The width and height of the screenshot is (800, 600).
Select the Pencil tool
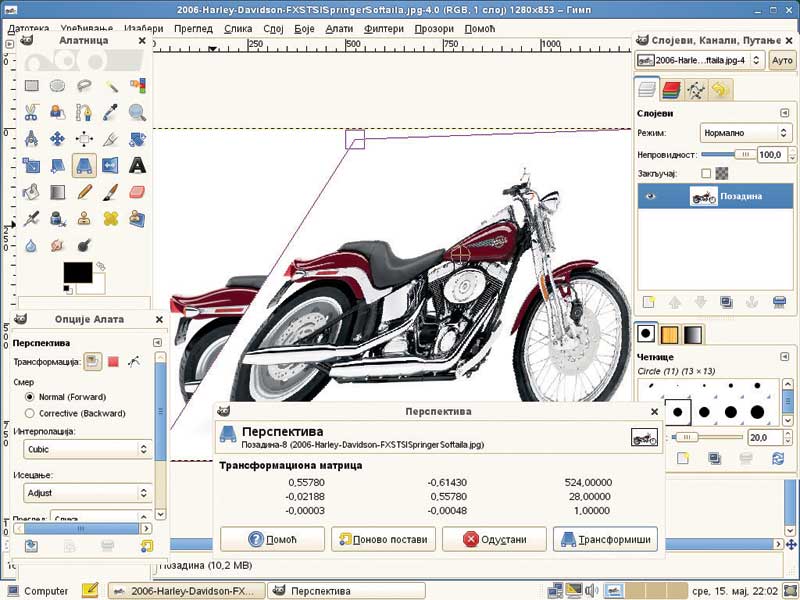point(84,192)
